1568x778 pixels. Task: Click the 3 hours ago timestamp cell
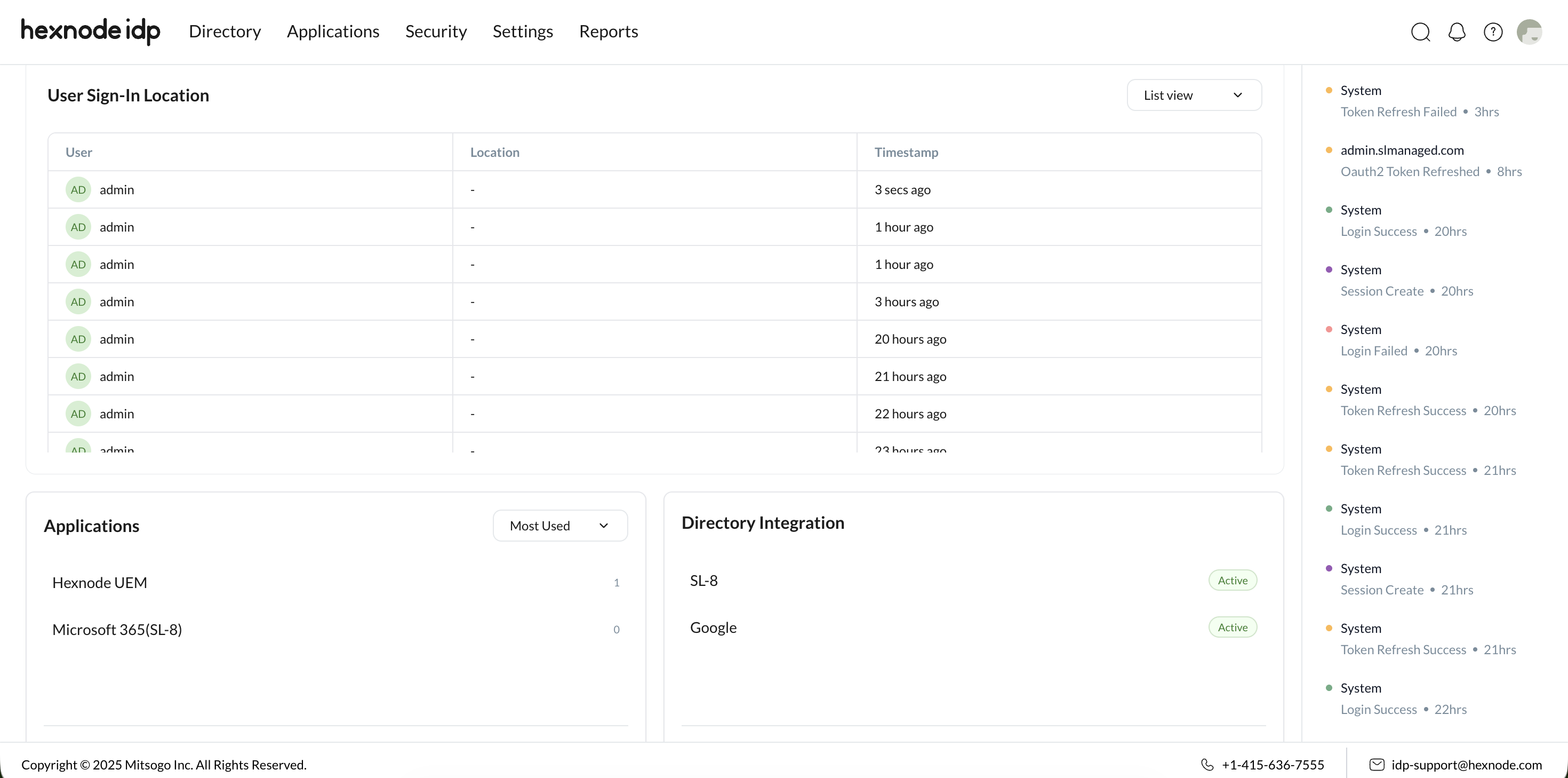click(1059, 301)
